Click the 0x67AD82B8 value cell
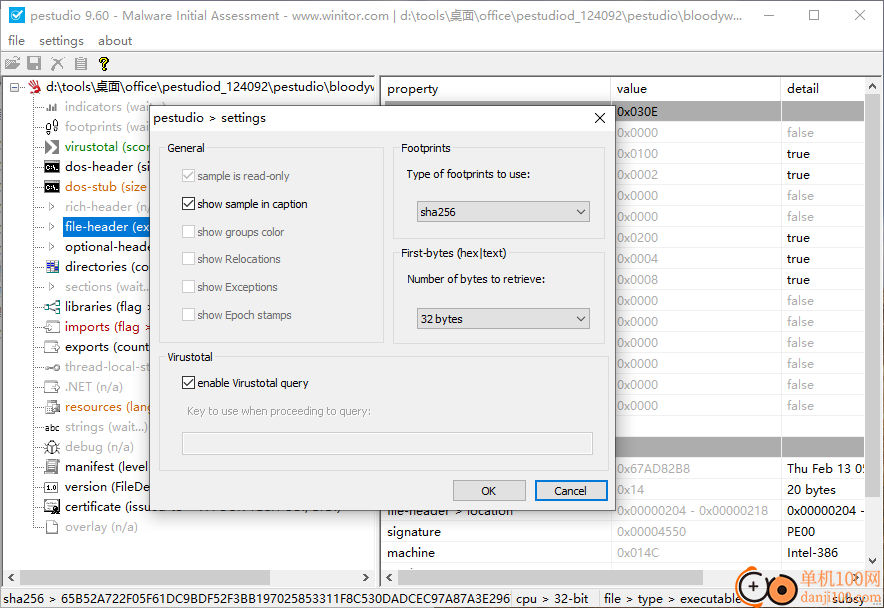The image size is (884, 608). coord(696,469)
